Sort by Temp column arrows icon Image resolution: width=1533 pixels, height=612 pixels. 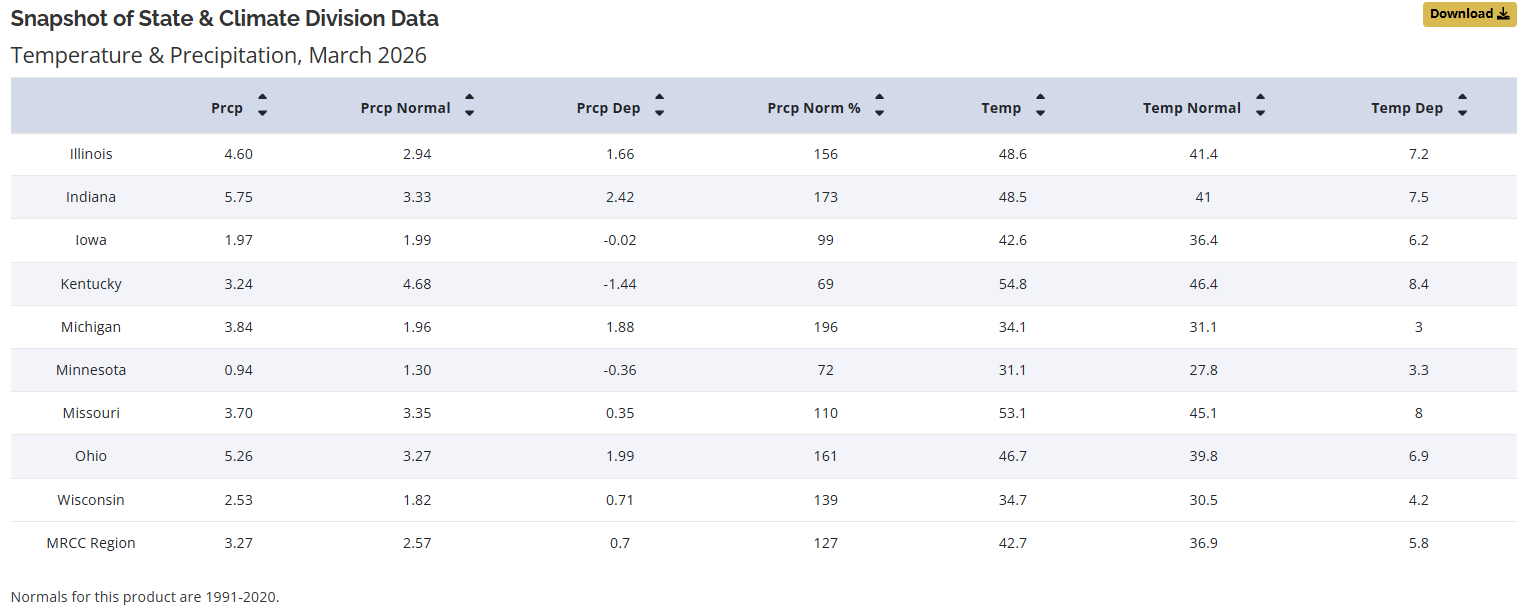point(1040,105)
